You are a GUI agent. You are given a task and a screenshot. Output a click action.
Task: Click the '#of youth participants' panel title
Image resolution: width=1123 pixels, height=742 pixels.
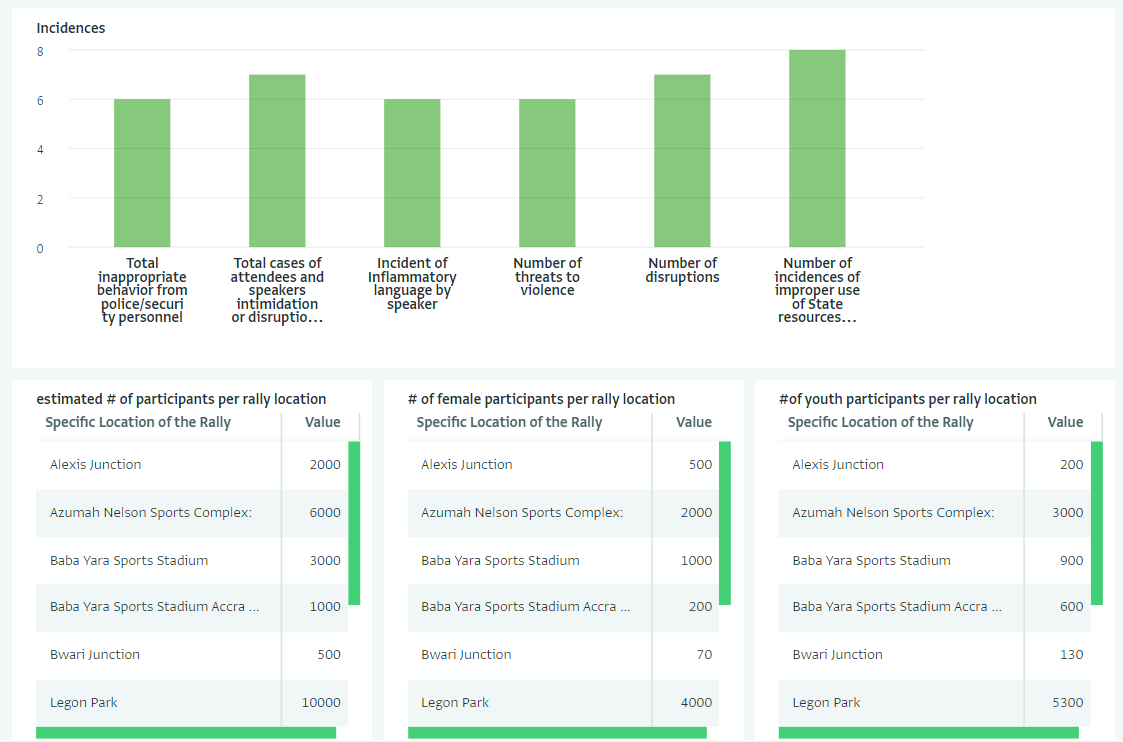pos(908,399)
